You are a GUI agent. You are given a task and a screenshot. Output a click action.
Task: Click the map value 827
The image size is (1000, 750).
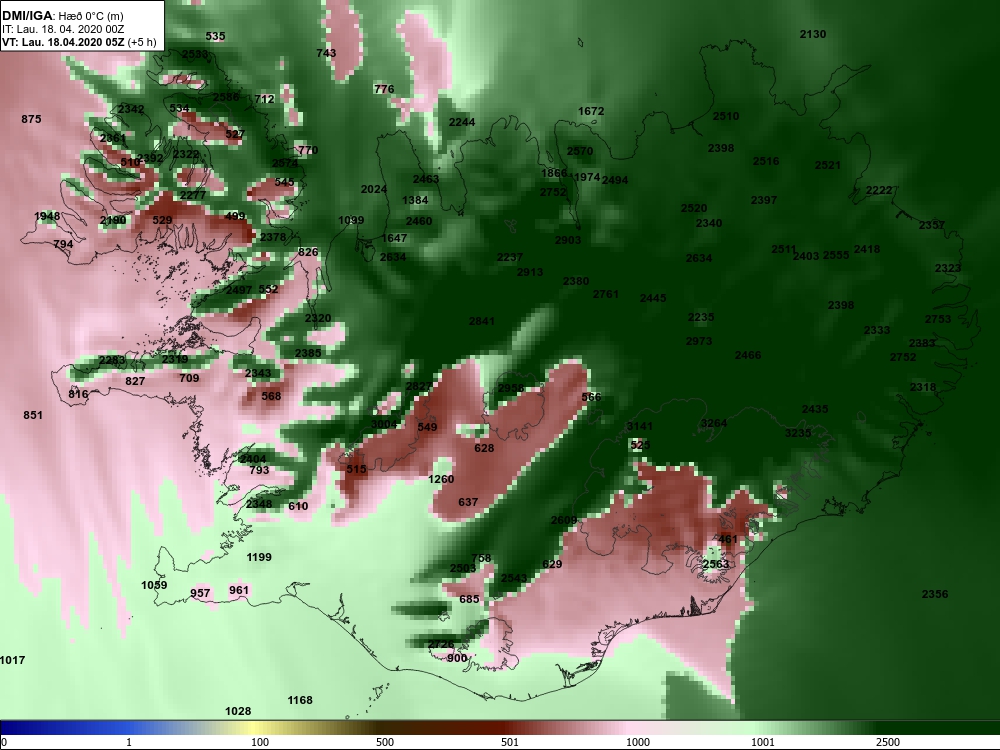(135, 381)
